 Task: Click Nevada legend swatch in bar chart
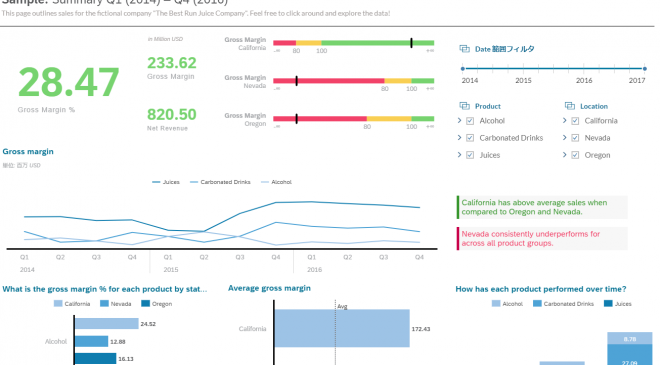(x=104, y=304)
